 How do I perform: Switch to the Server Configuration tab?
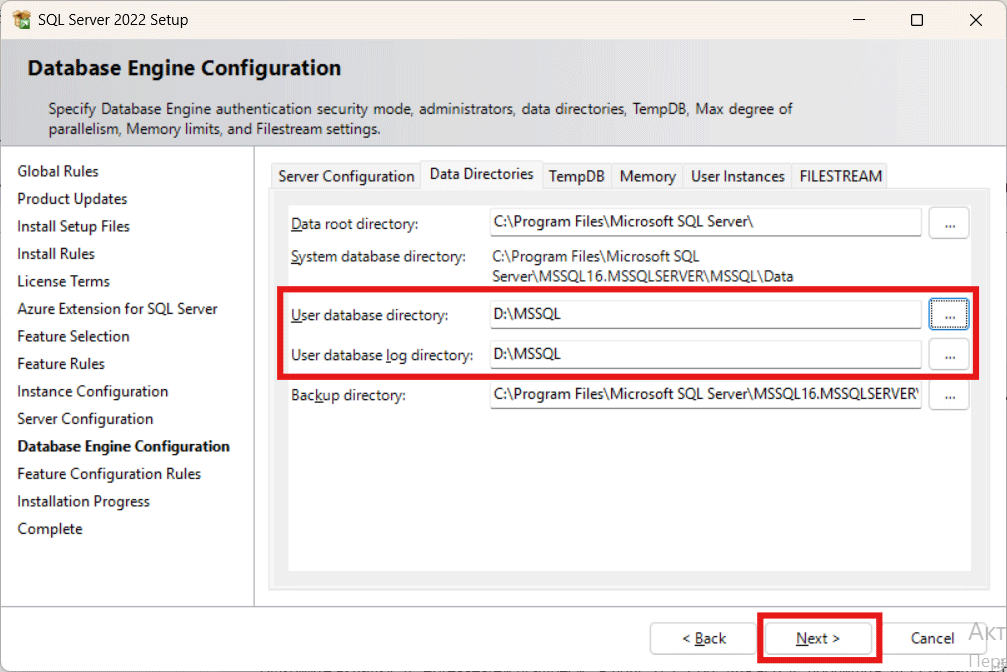pos(346,176)
